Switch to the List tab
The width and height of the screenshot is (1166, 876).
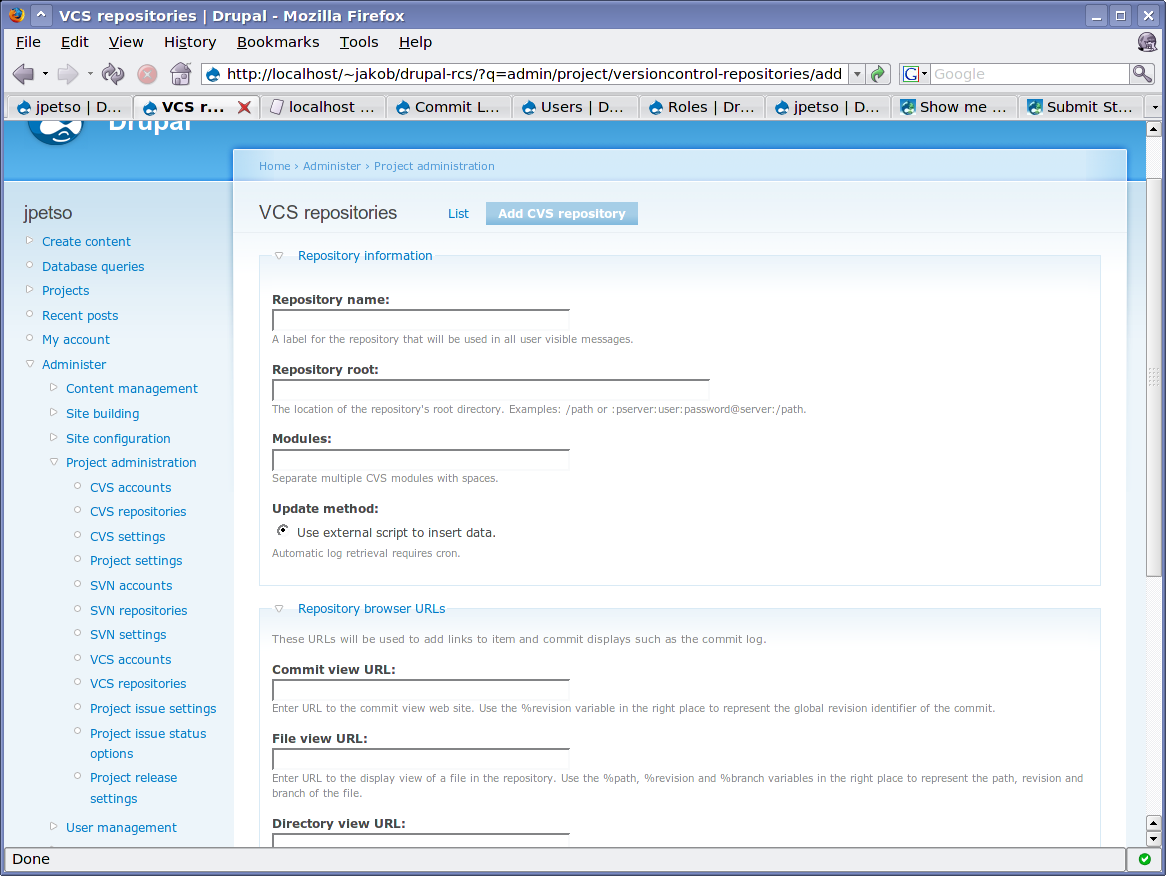pos(458,213)
